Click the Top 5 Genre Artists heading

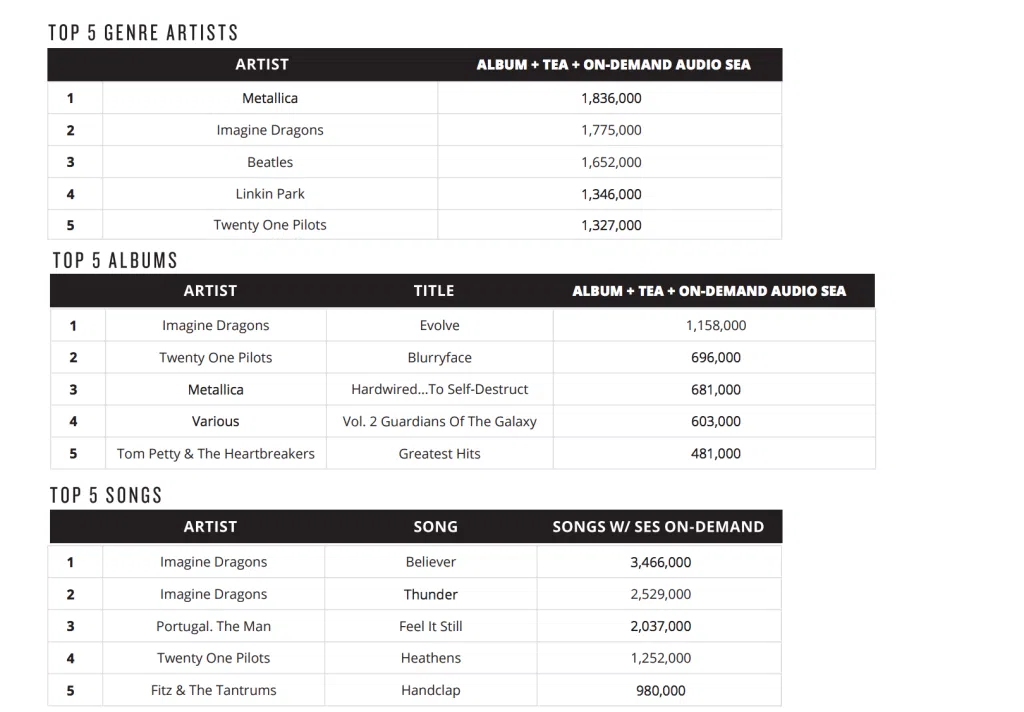point(143,32)
